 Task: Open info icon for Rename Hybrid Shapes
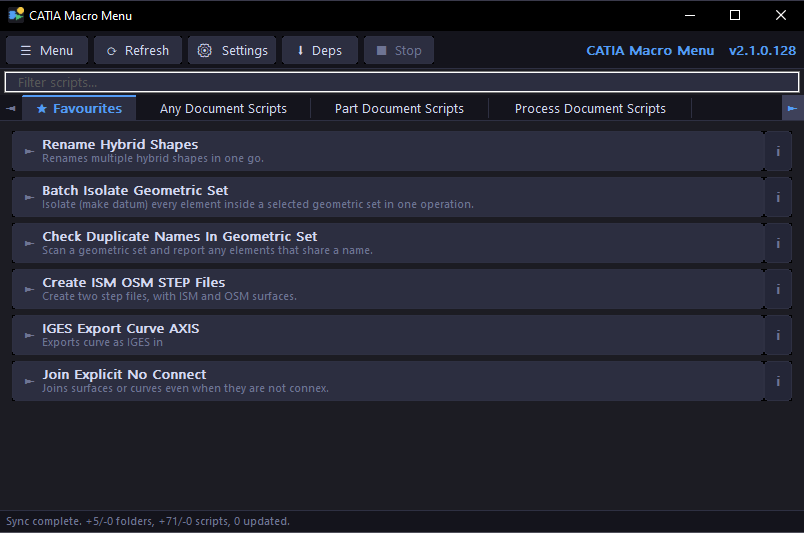(778, 151)
